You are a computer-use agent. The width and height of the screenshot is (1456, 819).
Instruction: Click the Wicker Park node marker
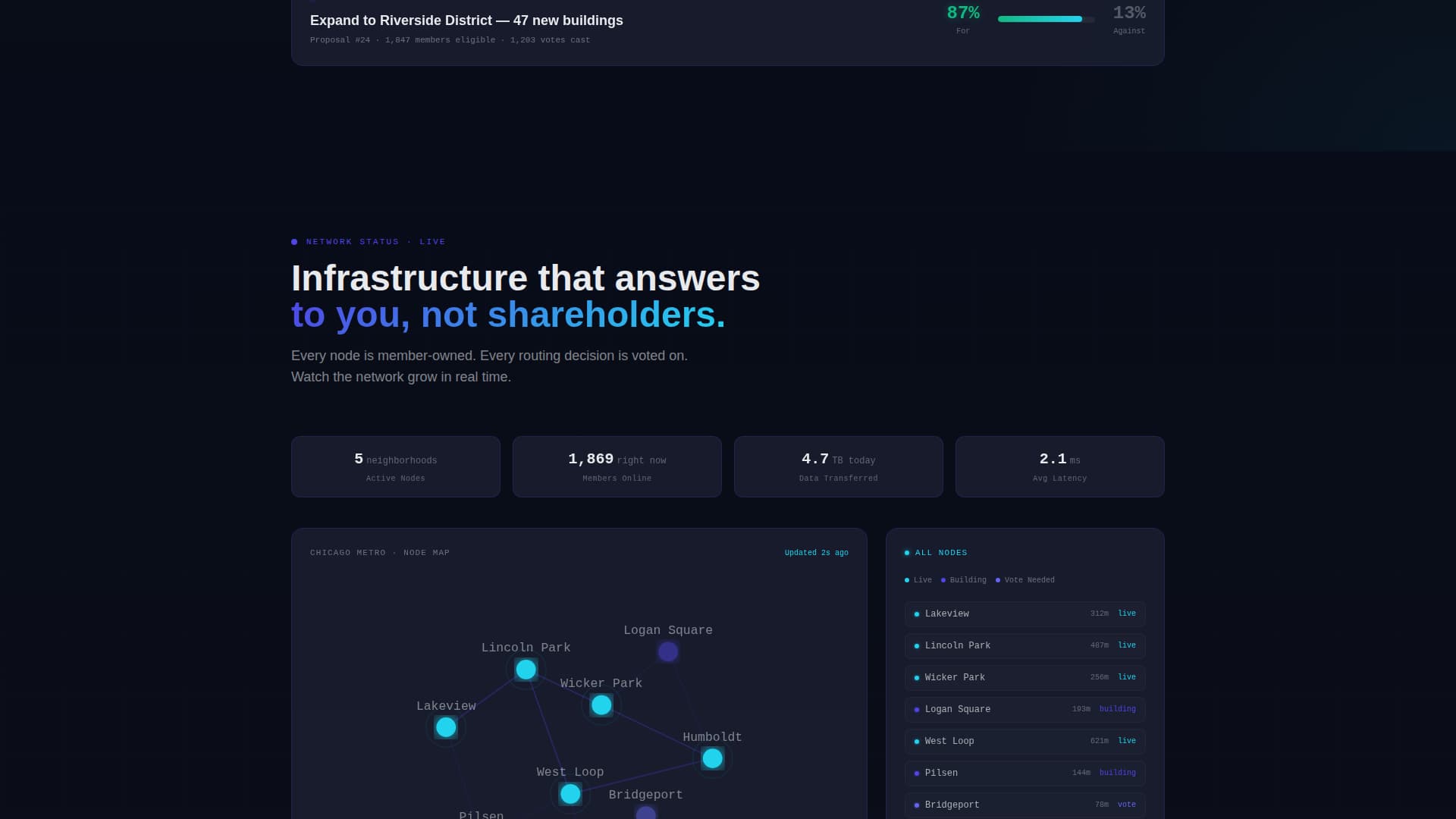point(601,704)
